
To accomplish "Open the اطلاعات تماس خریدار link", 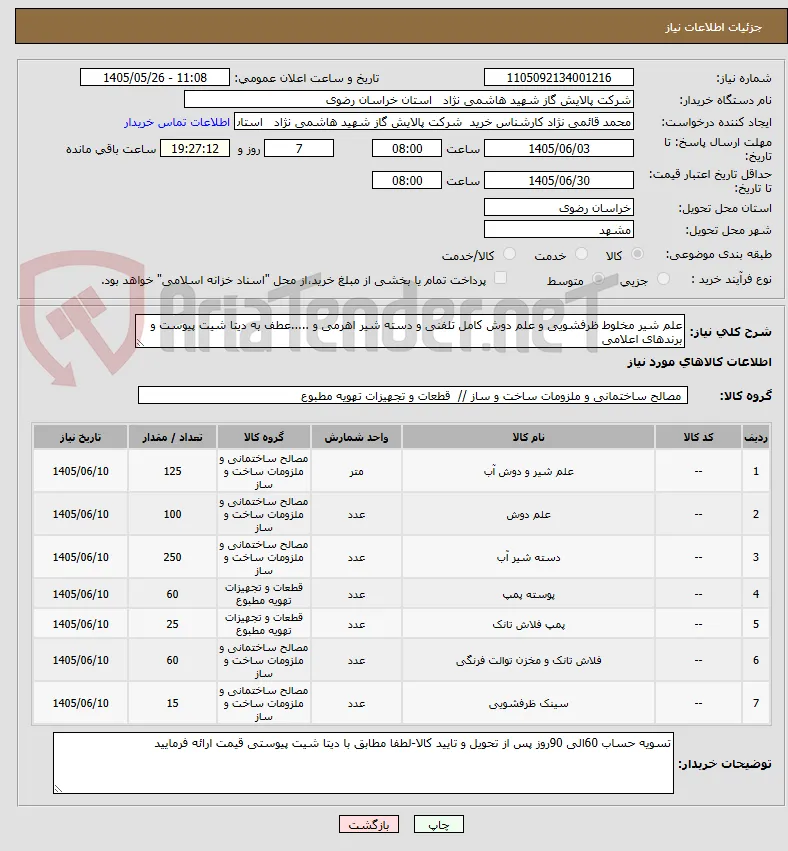I will click(x=177, y=123).
